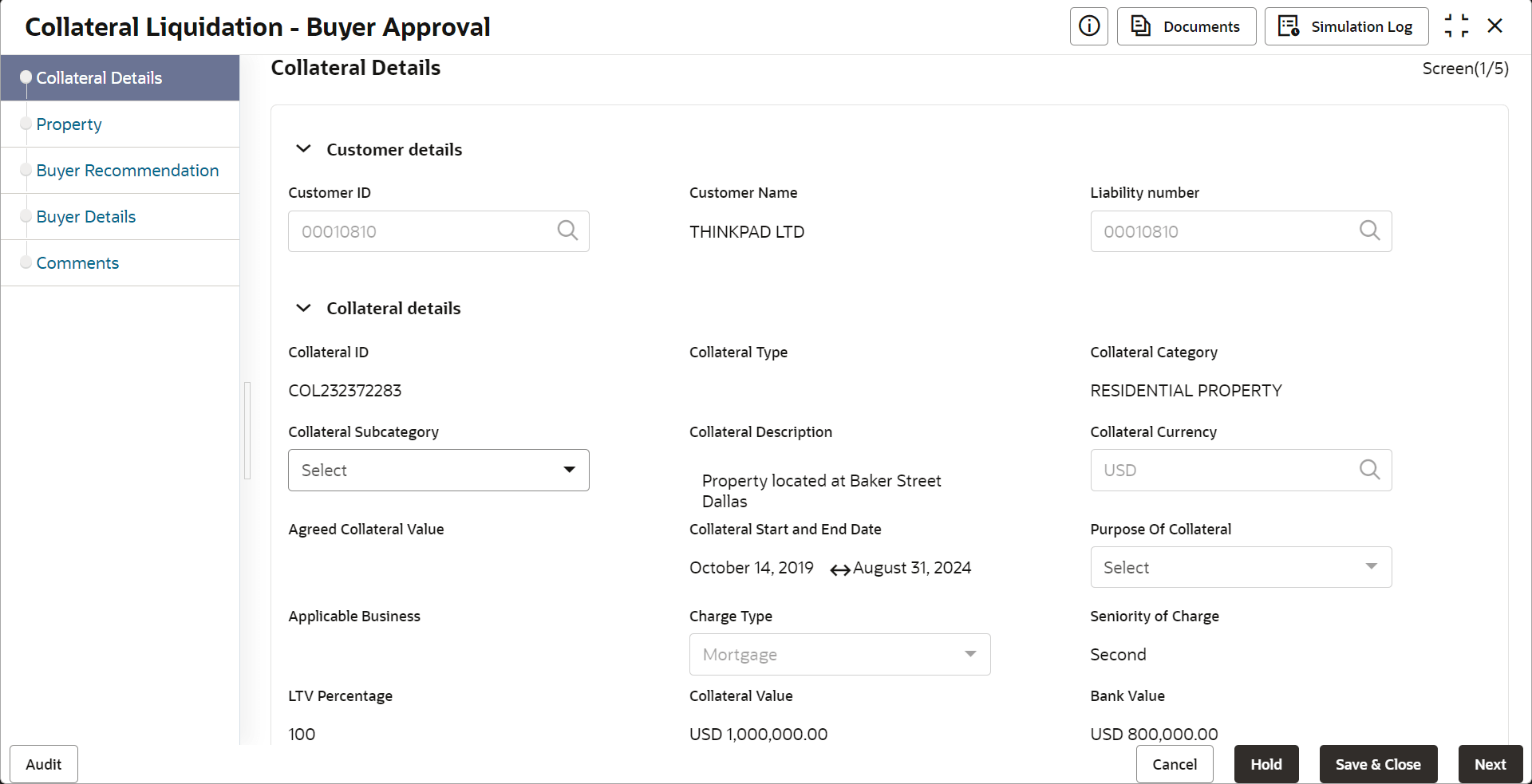The height and width of the screenshot is (784, 1532).
Task: Go to the Property step
Action: (120, 124)
